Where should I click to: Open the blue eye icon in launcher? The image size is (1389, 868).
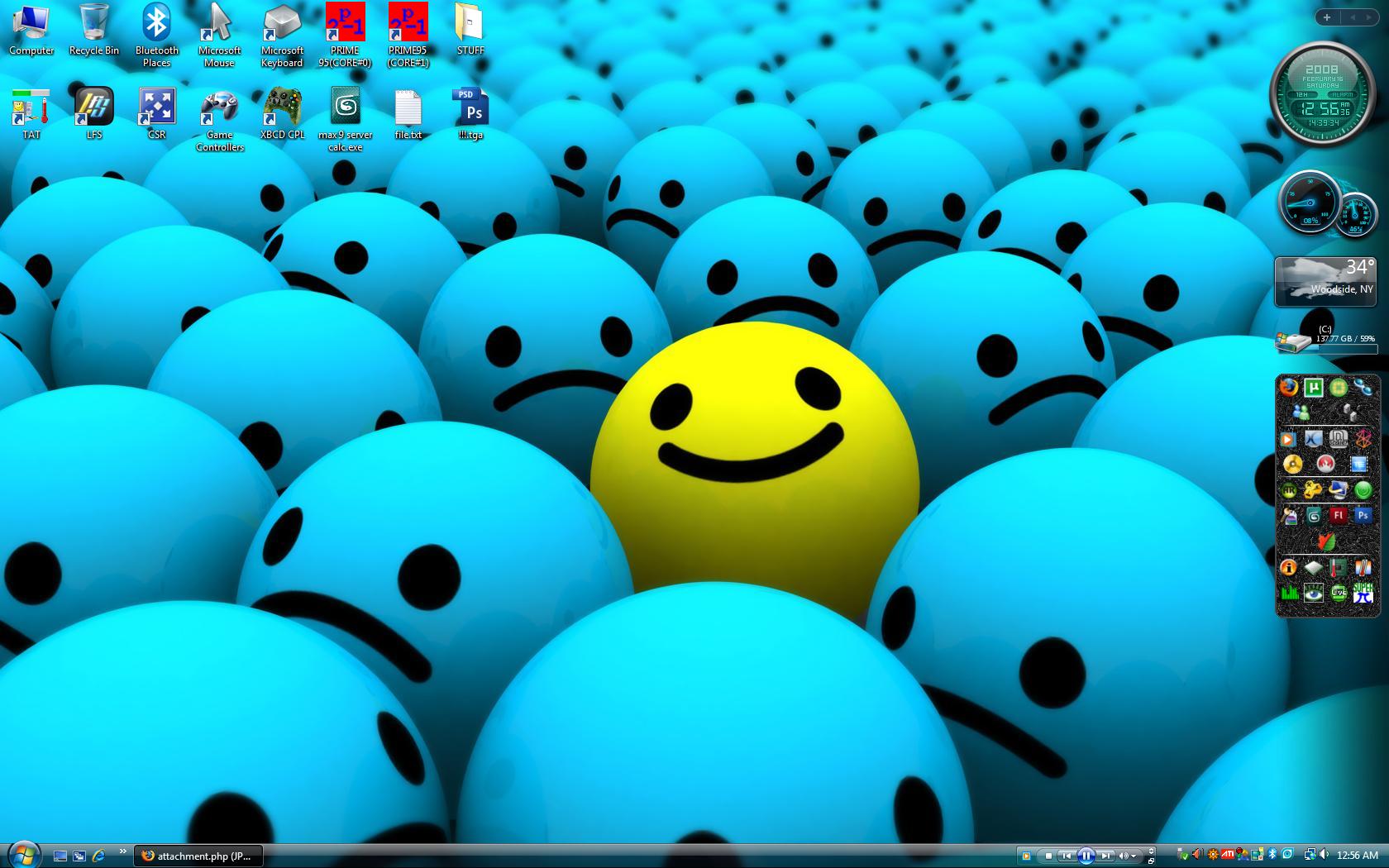click(1313, 593)
